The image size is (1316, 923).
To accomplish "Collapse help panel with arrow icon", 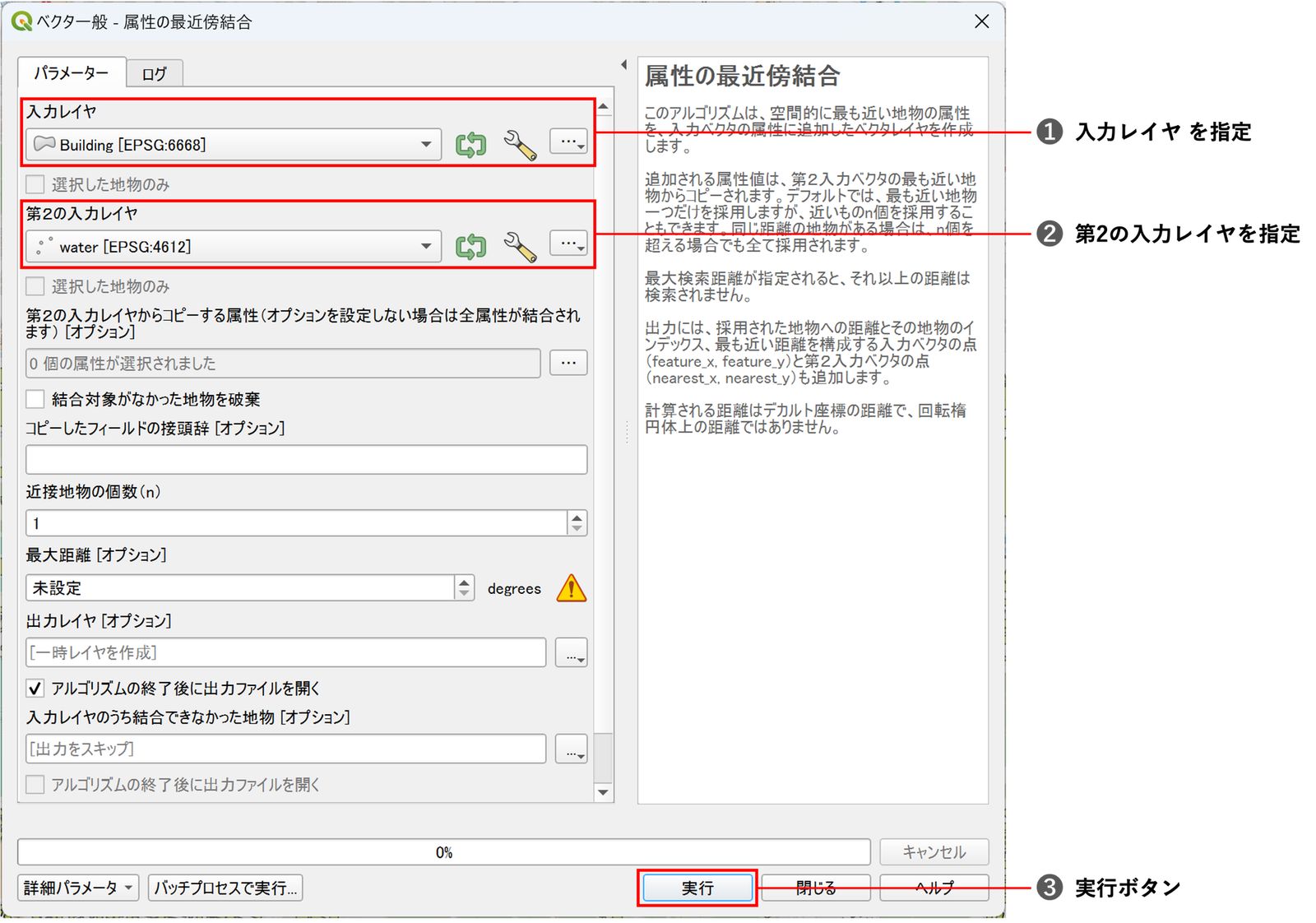I will tap(623, 64).
